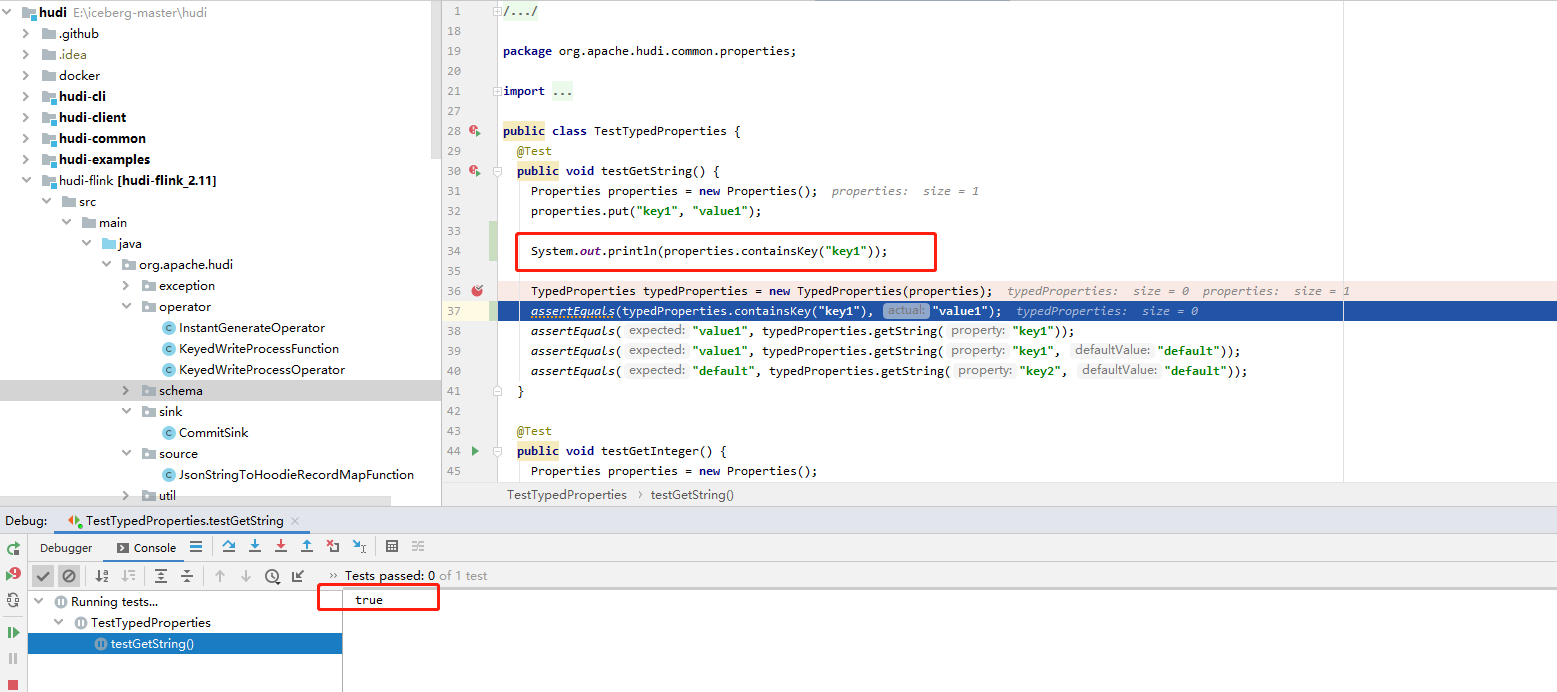Toggle auto-test rerun icon in debug sidebar
The height and width of the screenshot is (692, 1557).
13,600
